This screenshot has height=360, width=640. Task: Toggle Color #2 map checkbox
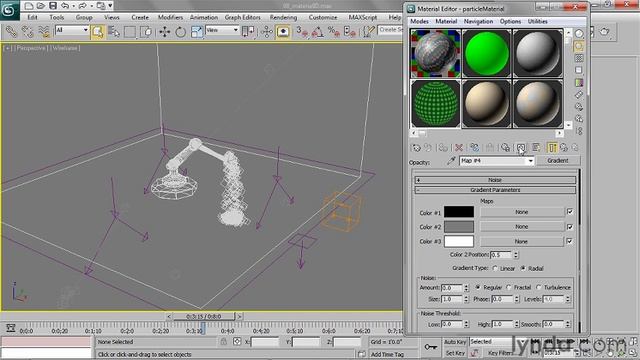coord(570,227)
